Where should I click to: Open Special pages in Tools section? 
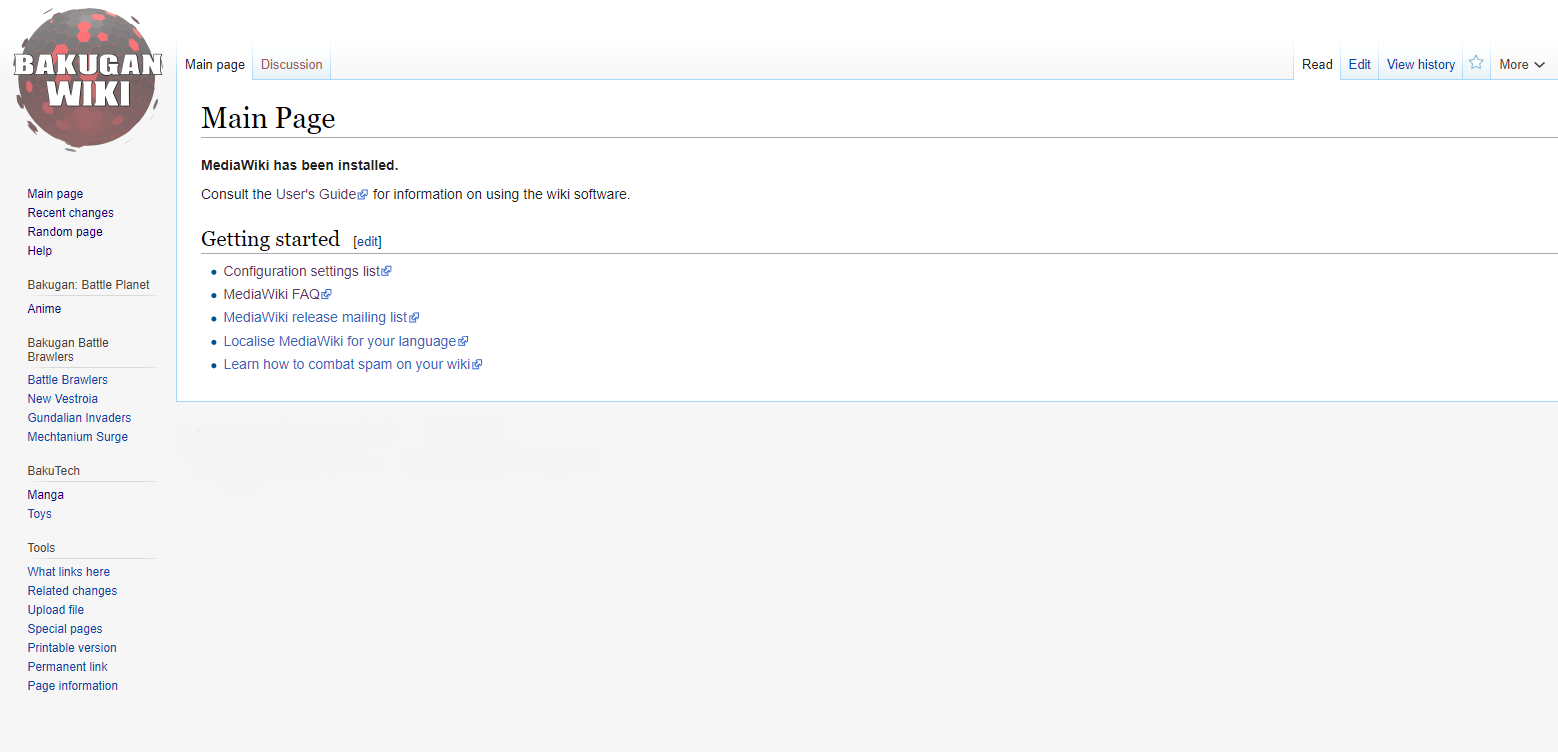[x=65, y=629]
